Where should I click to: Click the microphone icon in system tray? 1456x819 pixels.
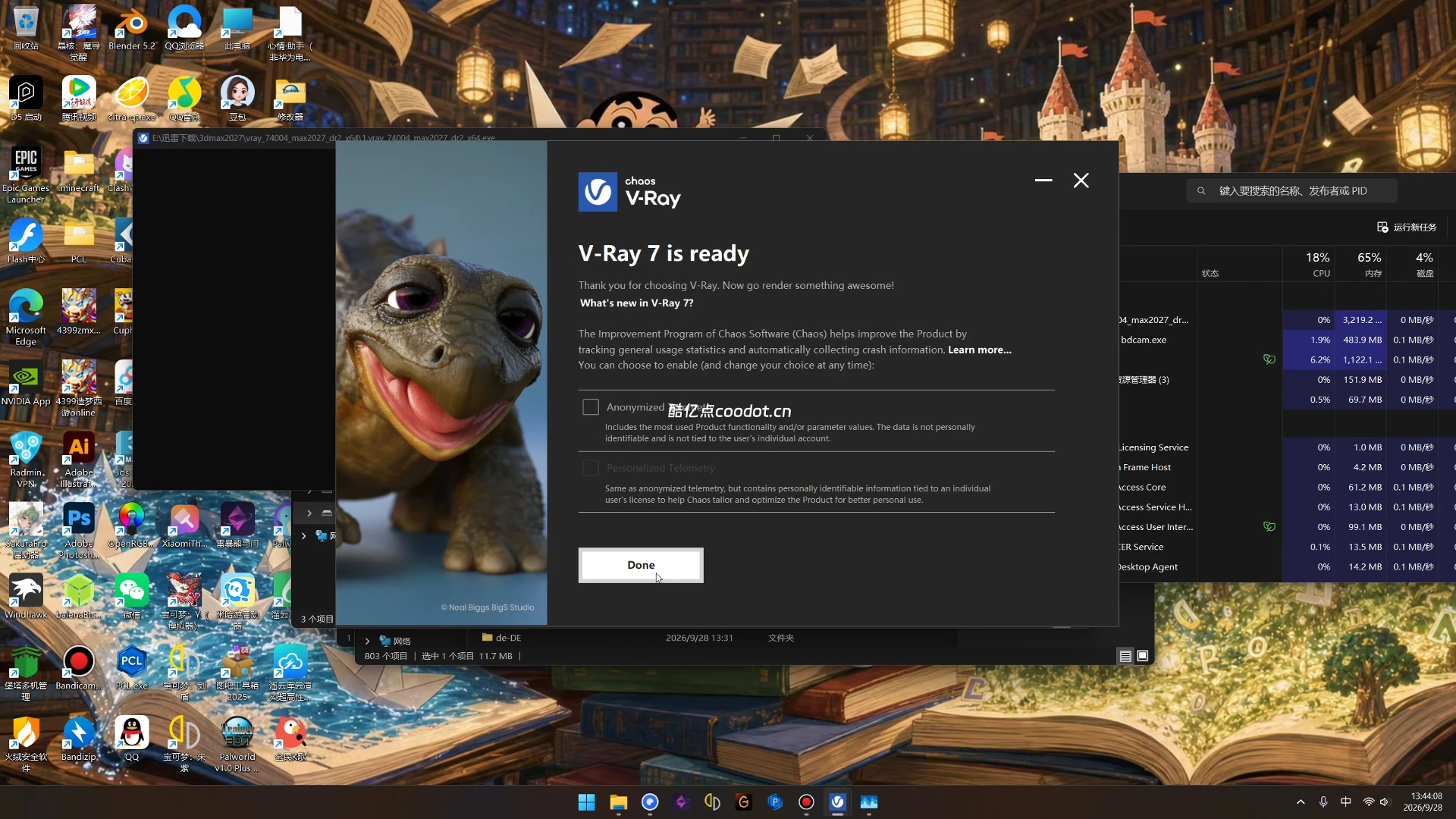coord(1323,802)
